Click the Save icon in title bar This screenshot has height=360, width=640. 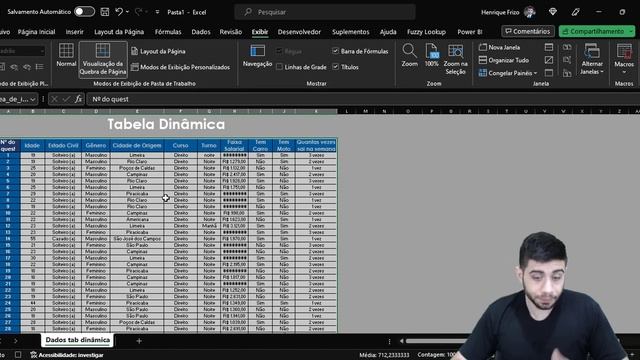coord(105,12)
